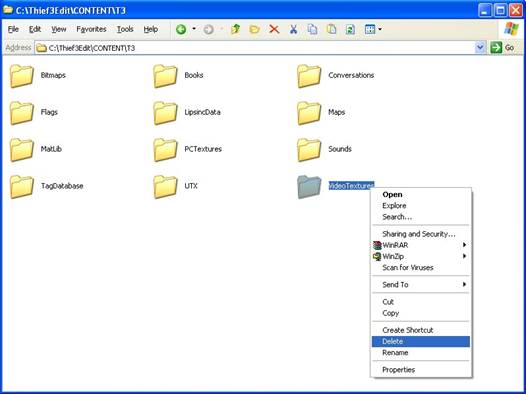Open the address bar dropdown arrow

pyautogui.click(x=480, y=48)
